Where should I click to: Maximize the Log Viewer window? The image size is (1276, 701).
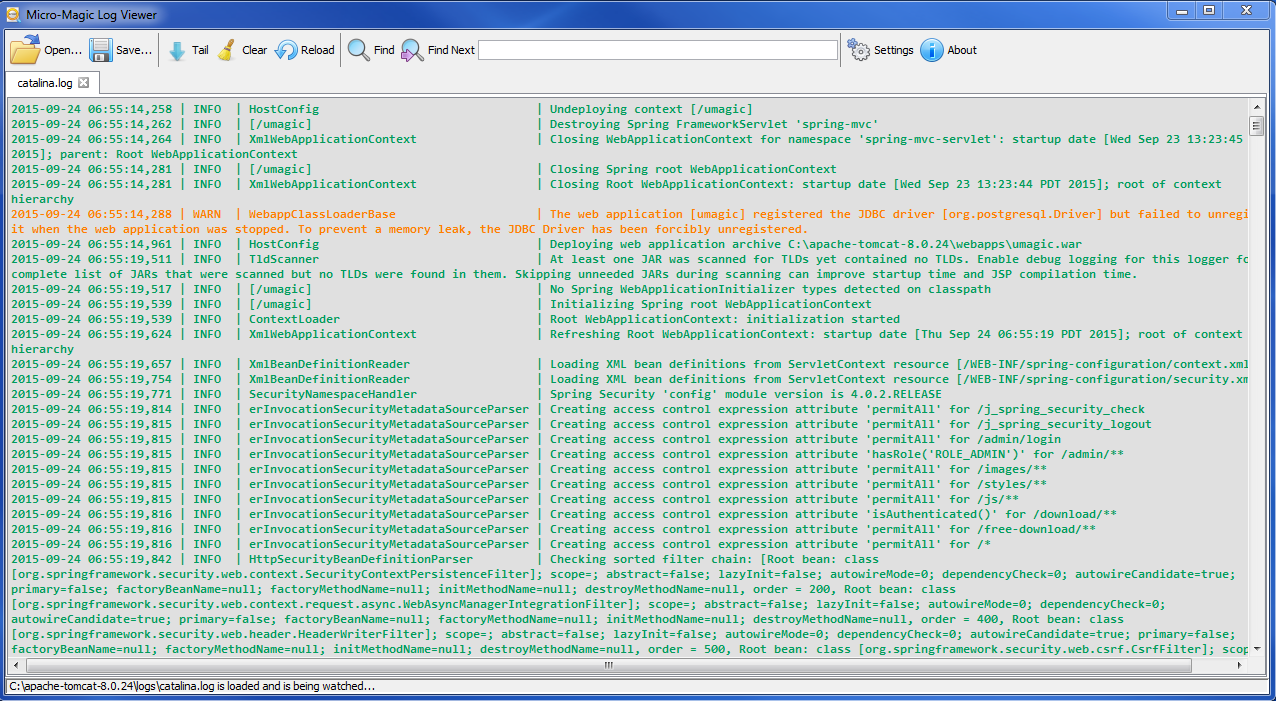pos(1209,11)
